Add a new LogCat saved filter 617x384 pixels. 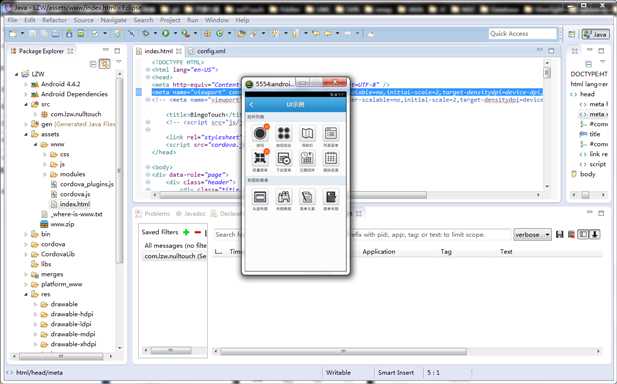186,232
